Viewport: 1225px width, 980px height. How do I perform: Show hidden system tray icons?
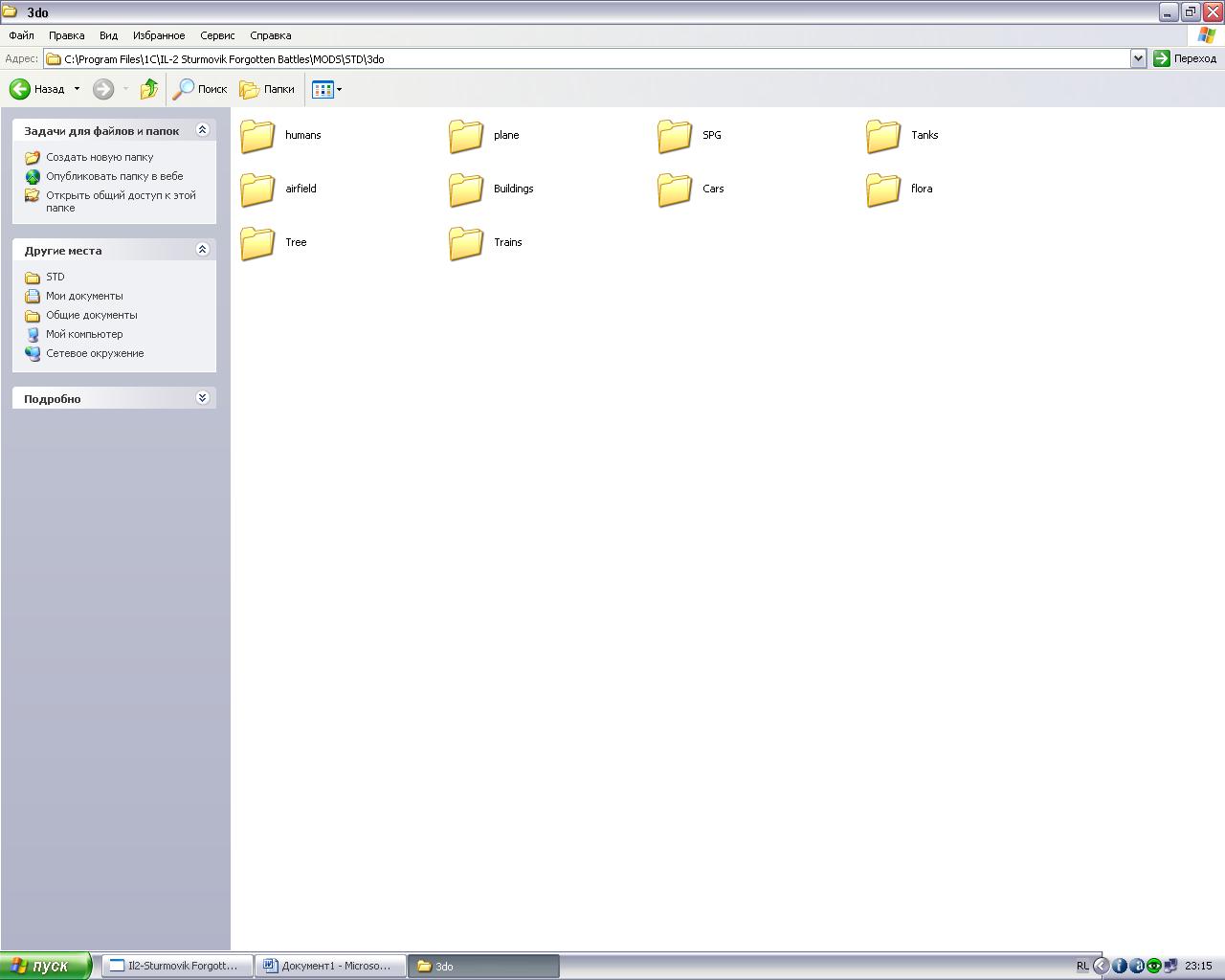click(1101, 966)
